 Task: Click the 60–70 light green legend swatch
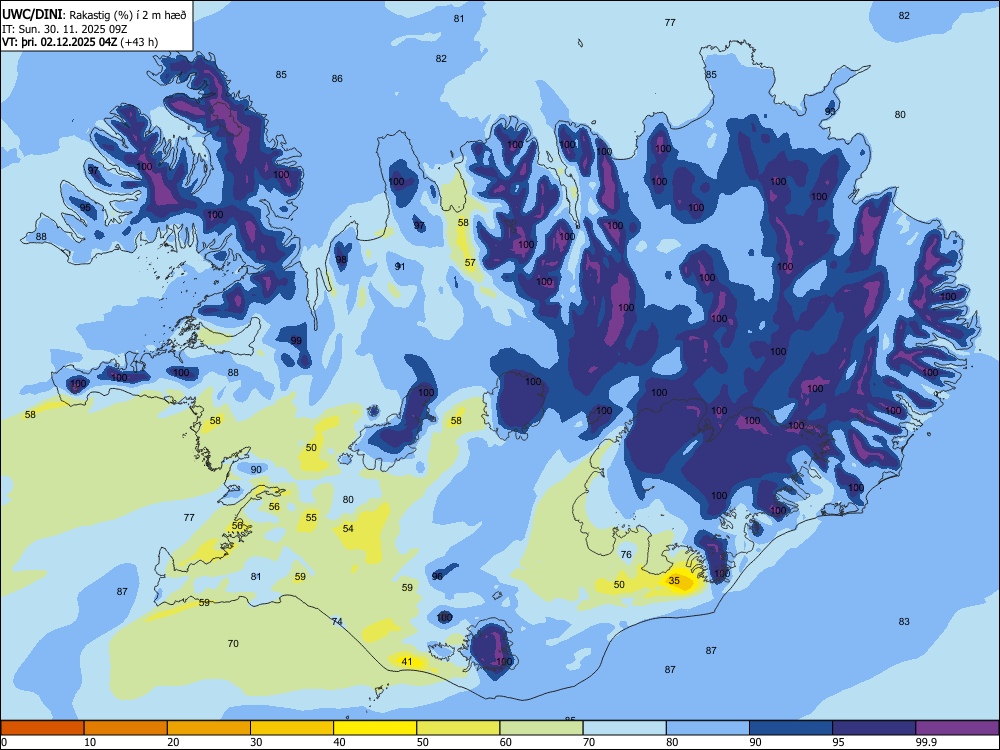(541, 728)
